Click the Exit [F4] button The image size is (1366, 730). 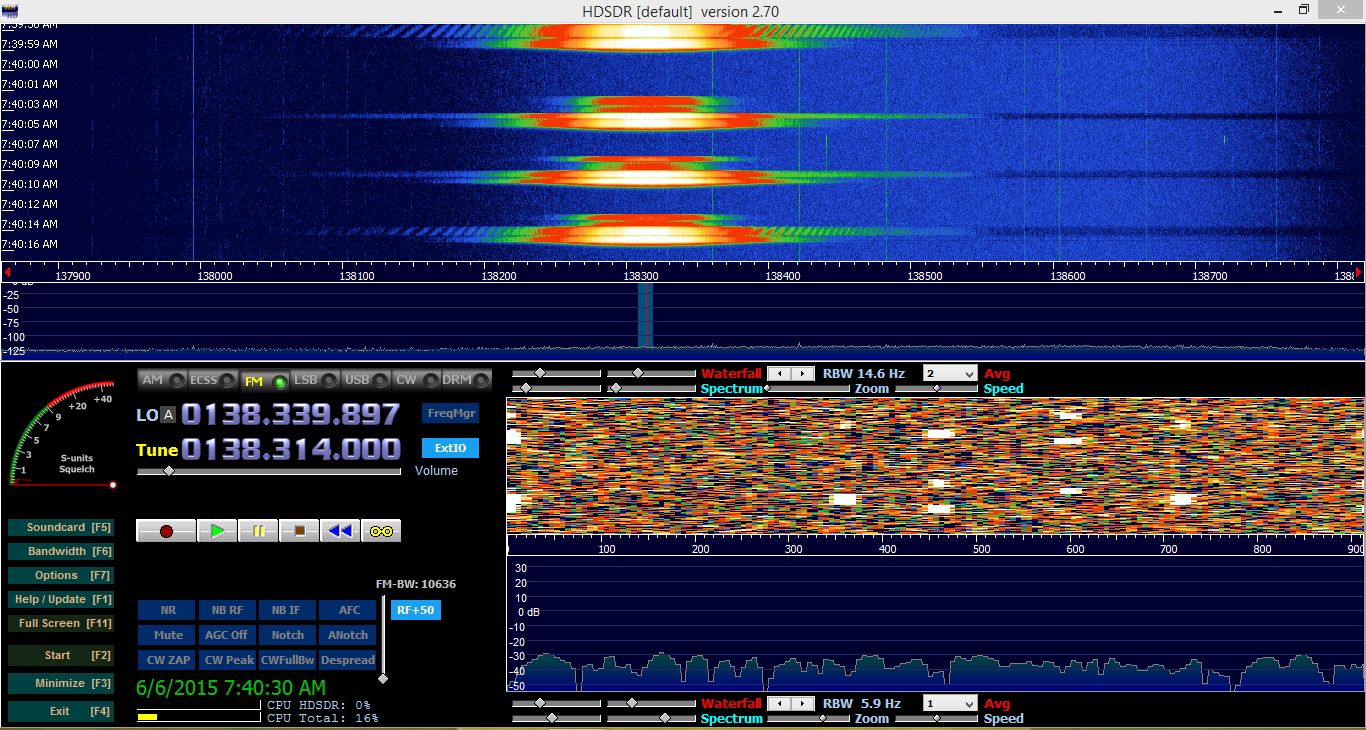tap(60, 711)
